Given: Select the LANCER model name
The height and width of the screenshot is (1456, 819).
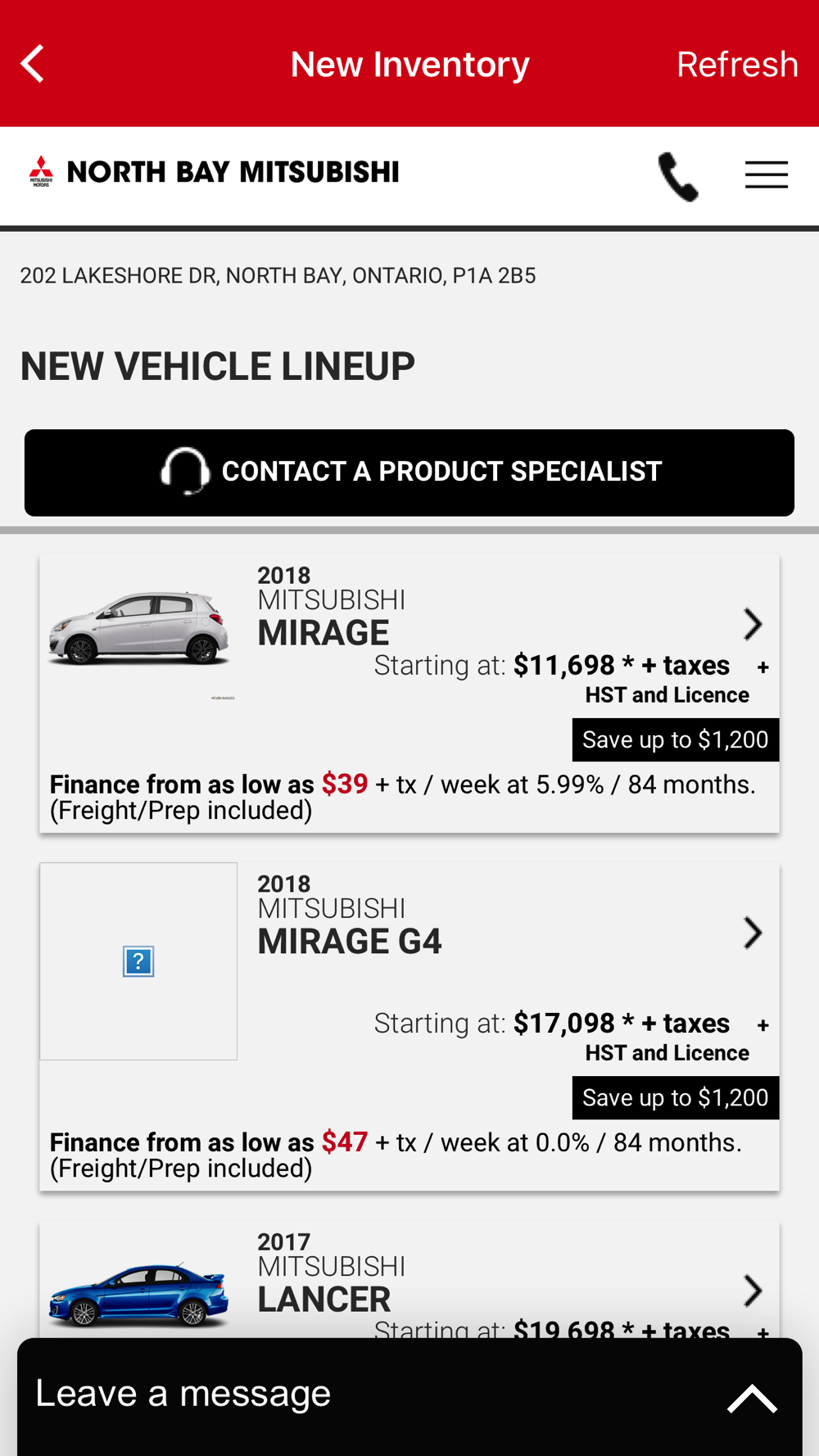Looking at the screenshot, I should (324, 1300).
